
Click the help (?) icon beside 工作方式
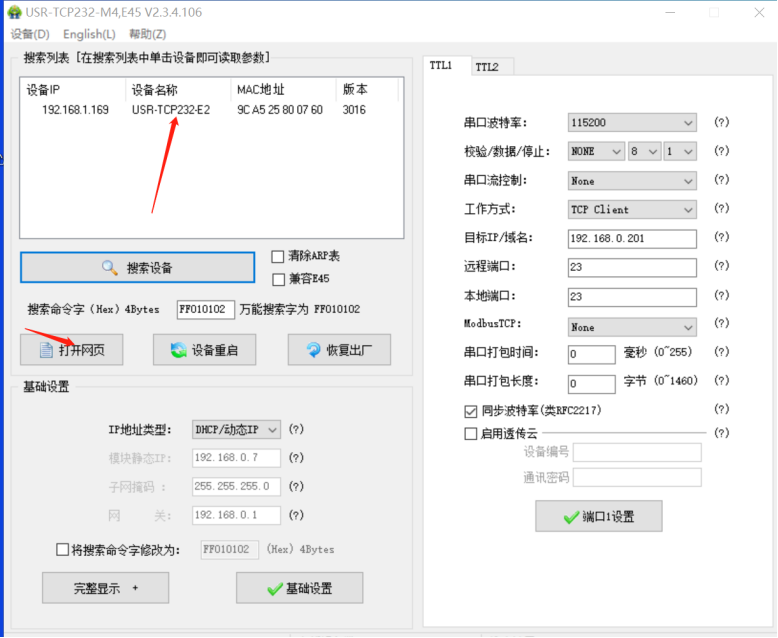(x=721, y=209)
